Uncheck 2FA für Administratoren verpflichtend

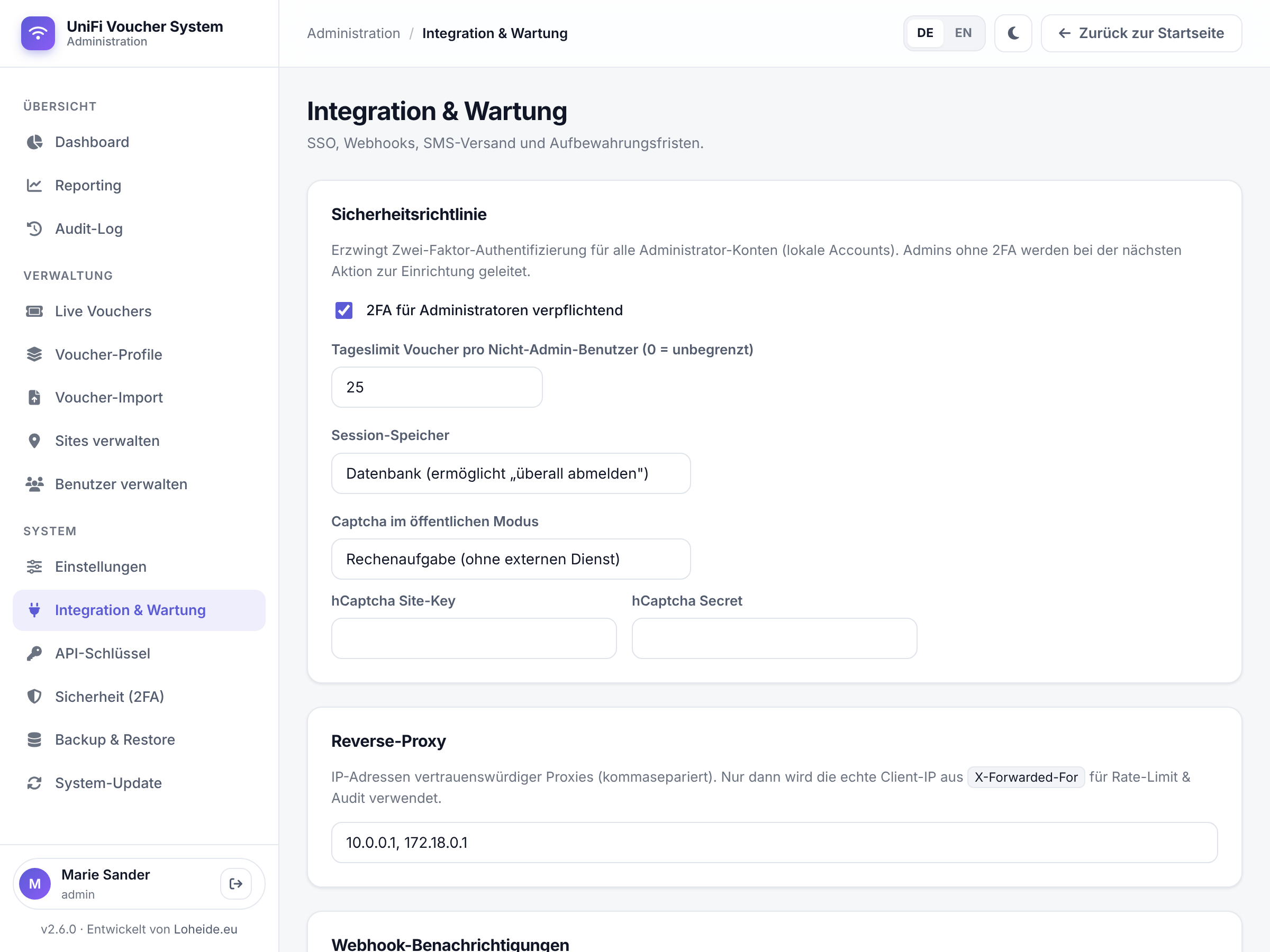pos(344,310)
